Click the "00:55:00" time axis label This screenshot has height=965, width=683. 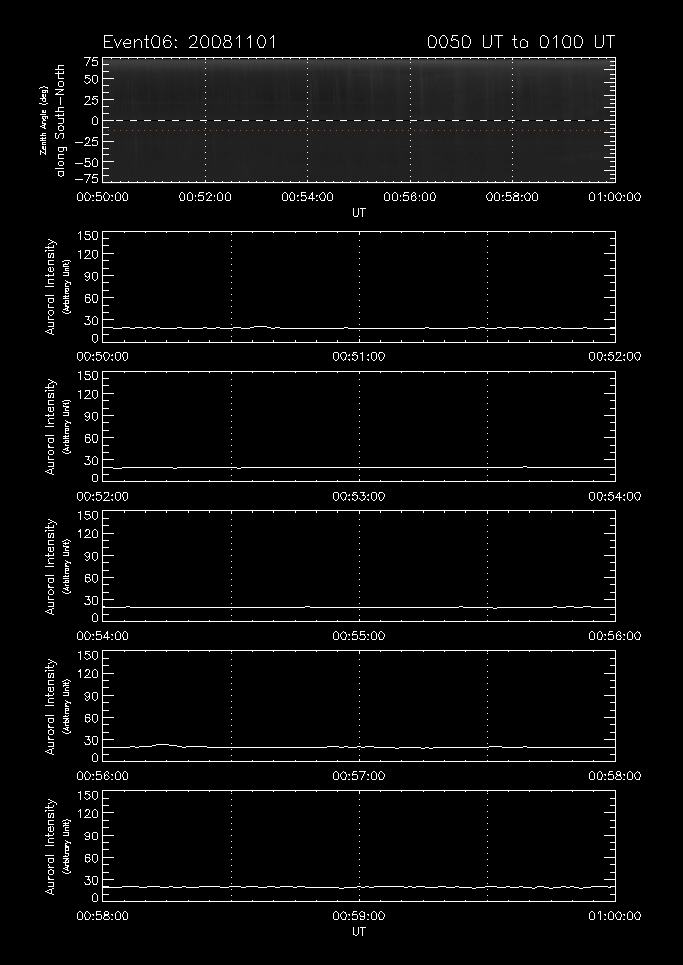coord(359,636)
